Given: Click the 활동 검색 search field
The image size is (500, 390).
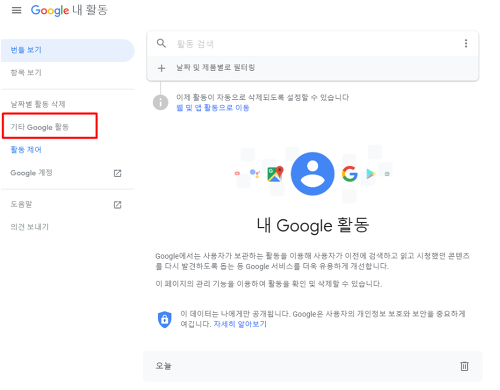Looking at the screenshot, I should [313, 44].
